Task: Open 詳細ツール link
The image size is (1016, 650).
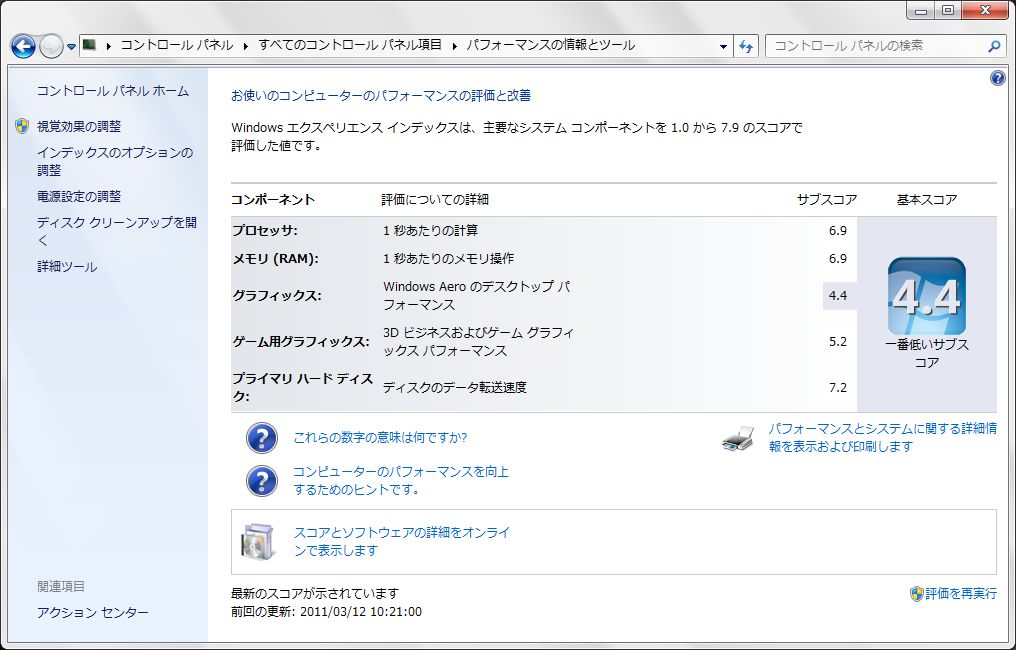Action: [67, 266]
